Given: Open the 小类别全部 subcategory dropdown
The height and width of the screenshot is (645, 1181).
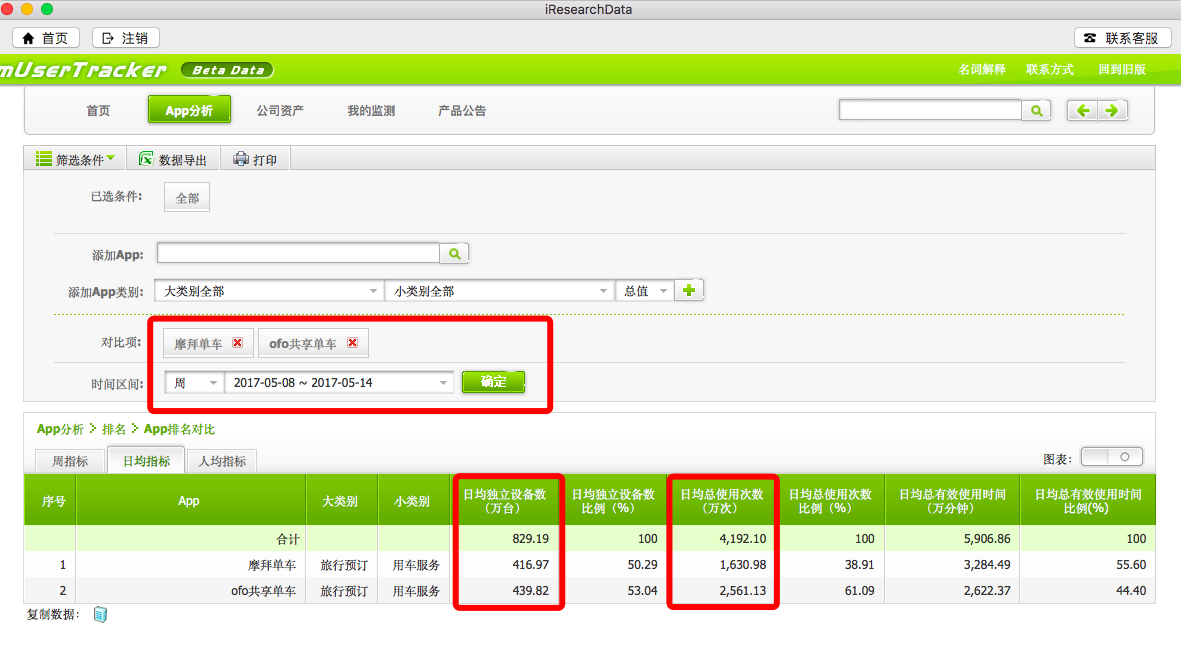Looking at the screenshot, I should click(499, 291).
